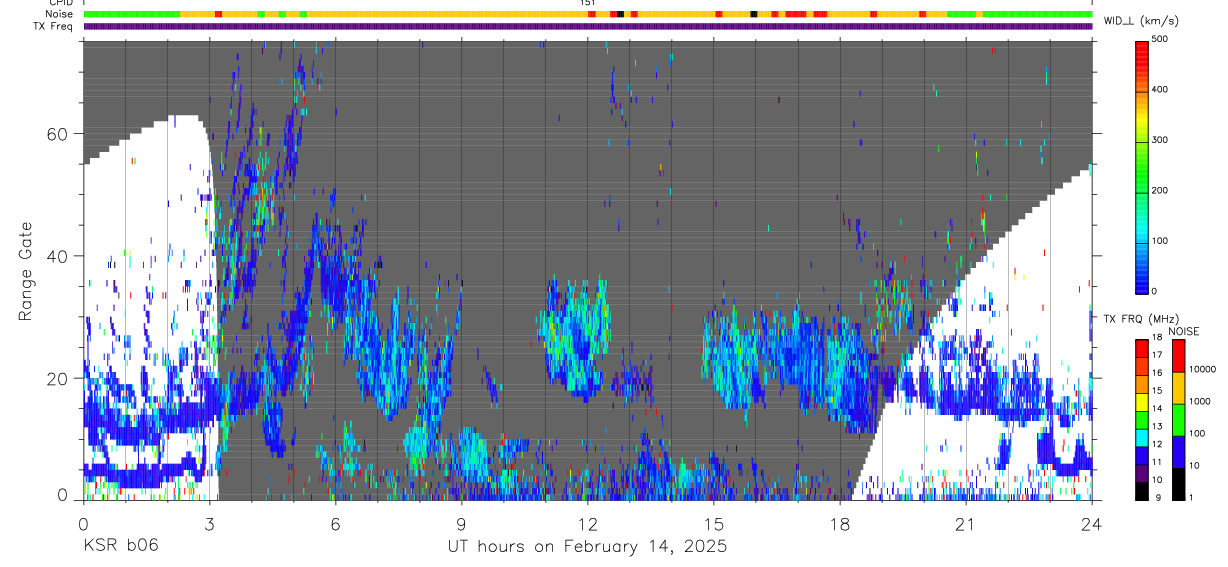Click the black bottom segment of NOISE legend
The height and width of the screenshot is (567, 1228).
coord(1178,484)
